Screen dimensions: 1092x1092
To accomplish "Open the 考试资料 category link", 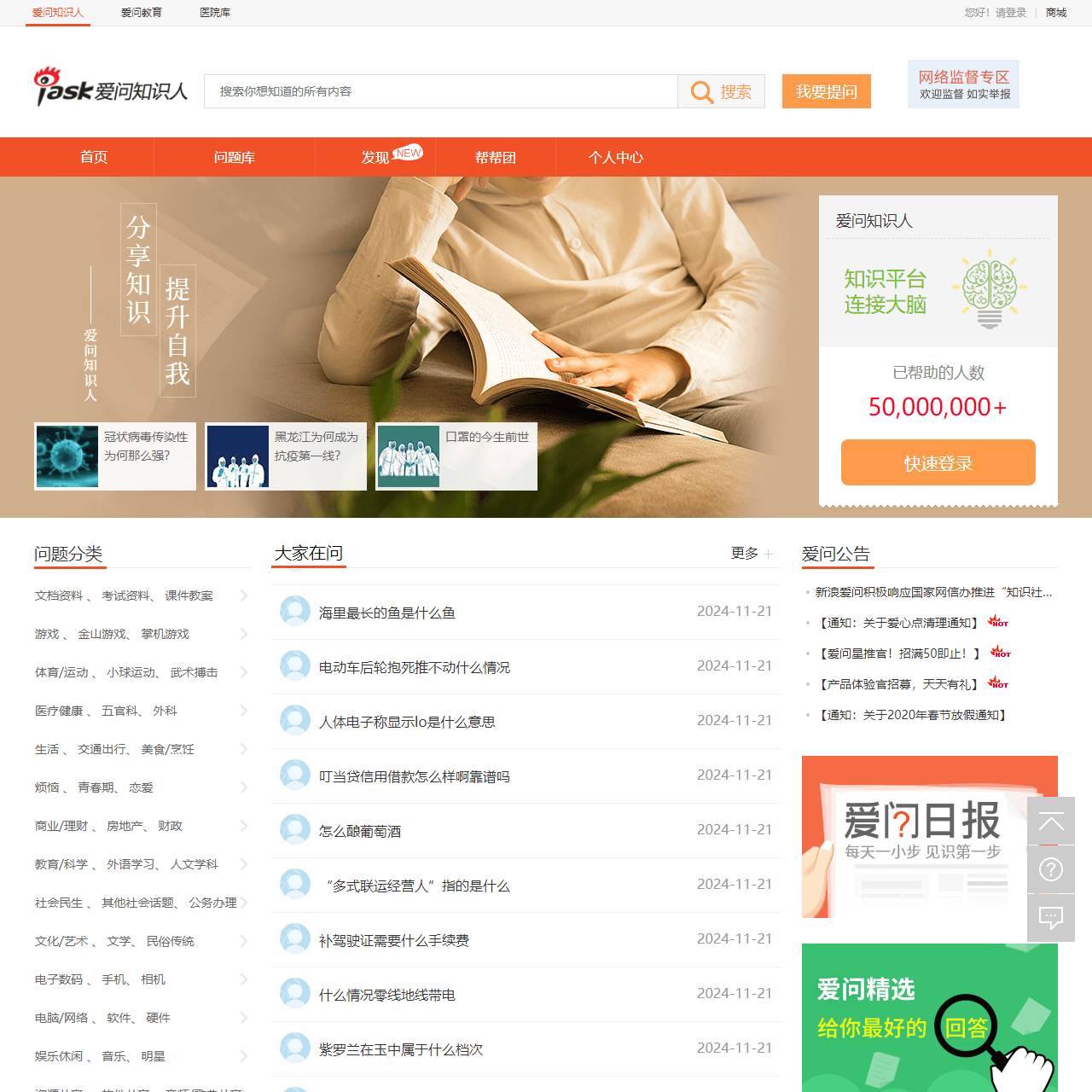I will 126,595.
